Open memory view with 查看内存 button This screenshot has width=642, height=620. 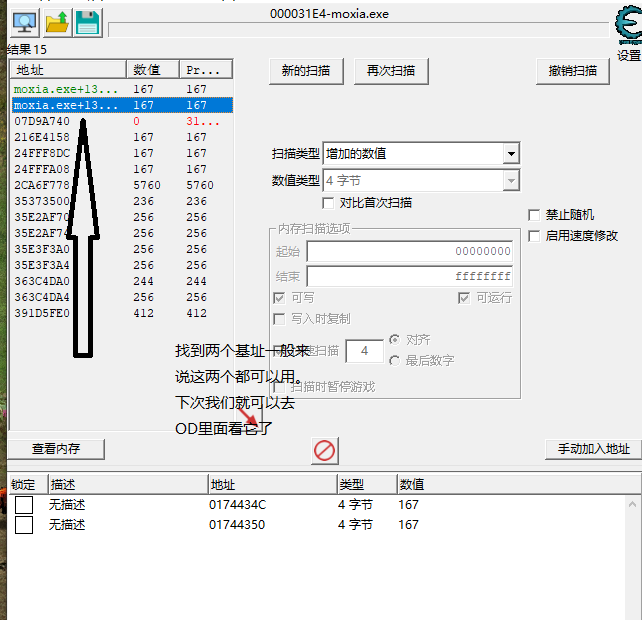pos(56,449)
